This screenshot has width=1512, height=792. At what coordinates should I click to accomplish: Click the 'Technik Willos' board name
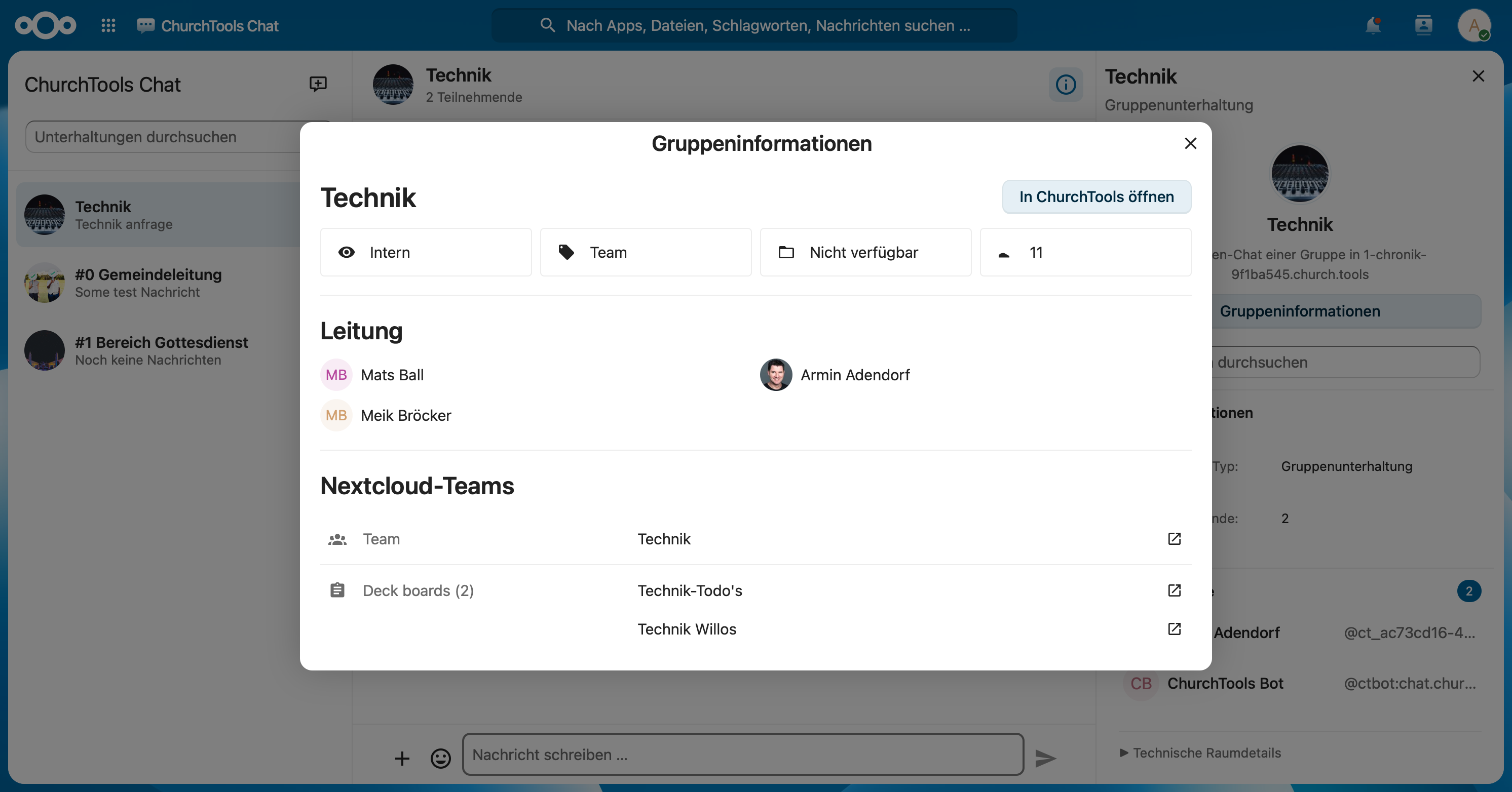(x=687, y=629)
